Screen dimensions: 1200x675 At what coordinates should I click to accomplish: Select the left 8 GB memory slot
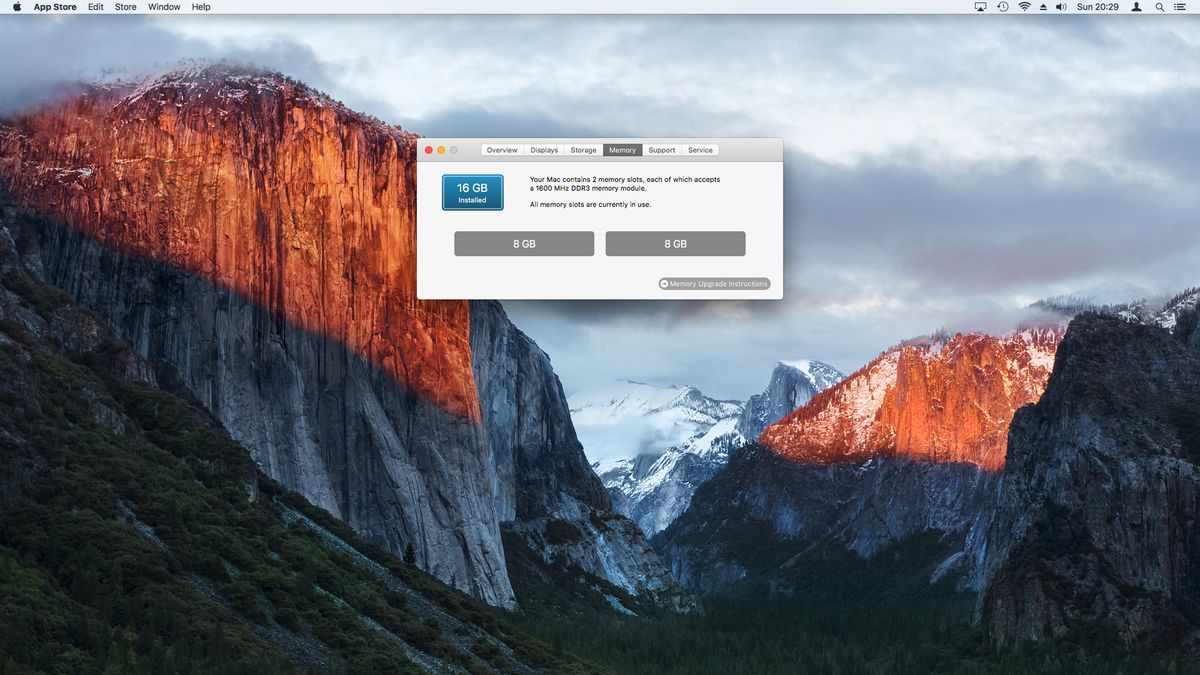[523, 243]
